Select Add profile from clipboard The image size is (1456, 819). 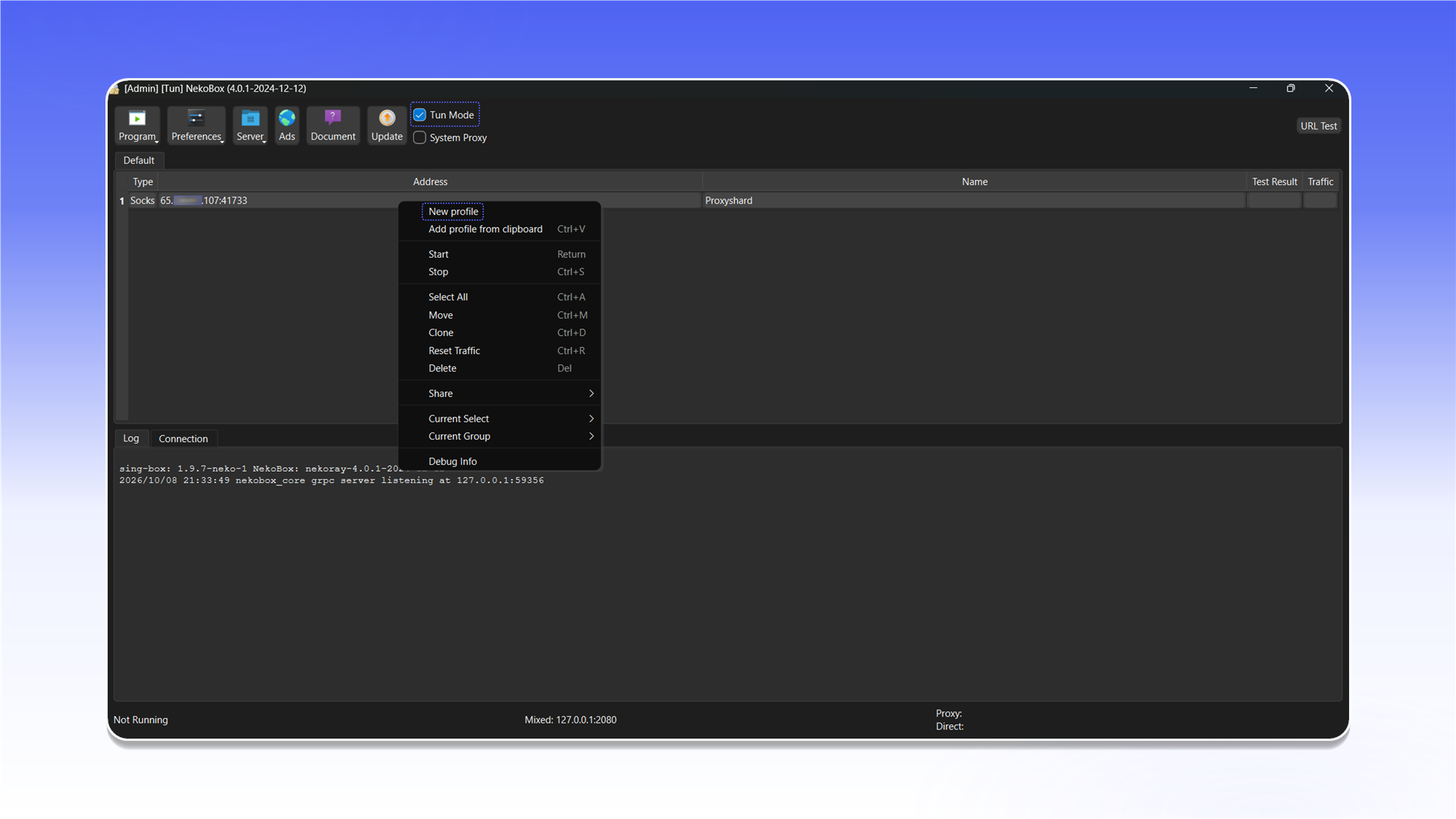point(500,229)
